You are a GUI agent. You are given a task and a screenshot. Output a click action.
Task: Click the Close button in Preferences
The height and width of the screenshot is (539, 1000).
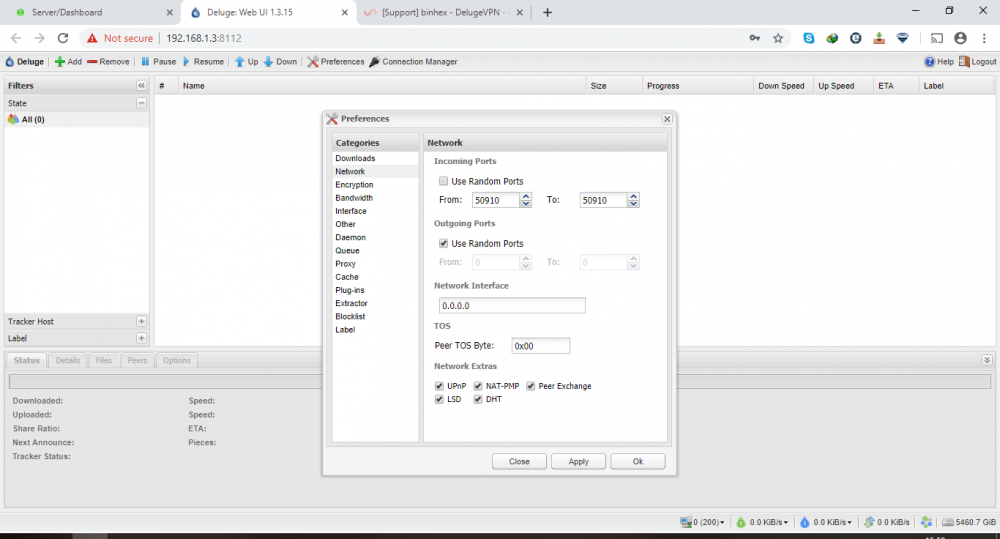519,461
